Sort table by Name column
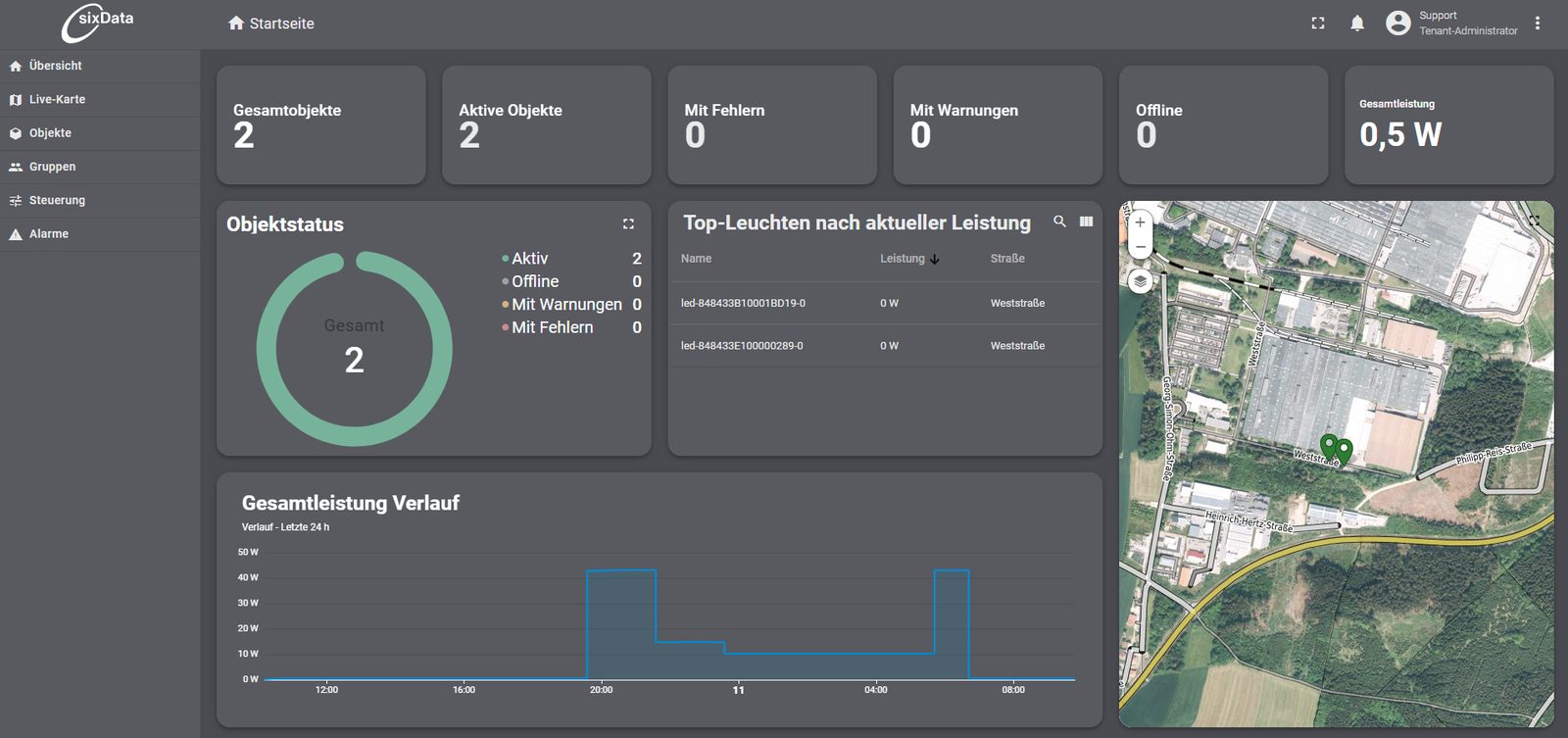The width and height of the screenshot is (1568, 738). [x=696, y=259]
